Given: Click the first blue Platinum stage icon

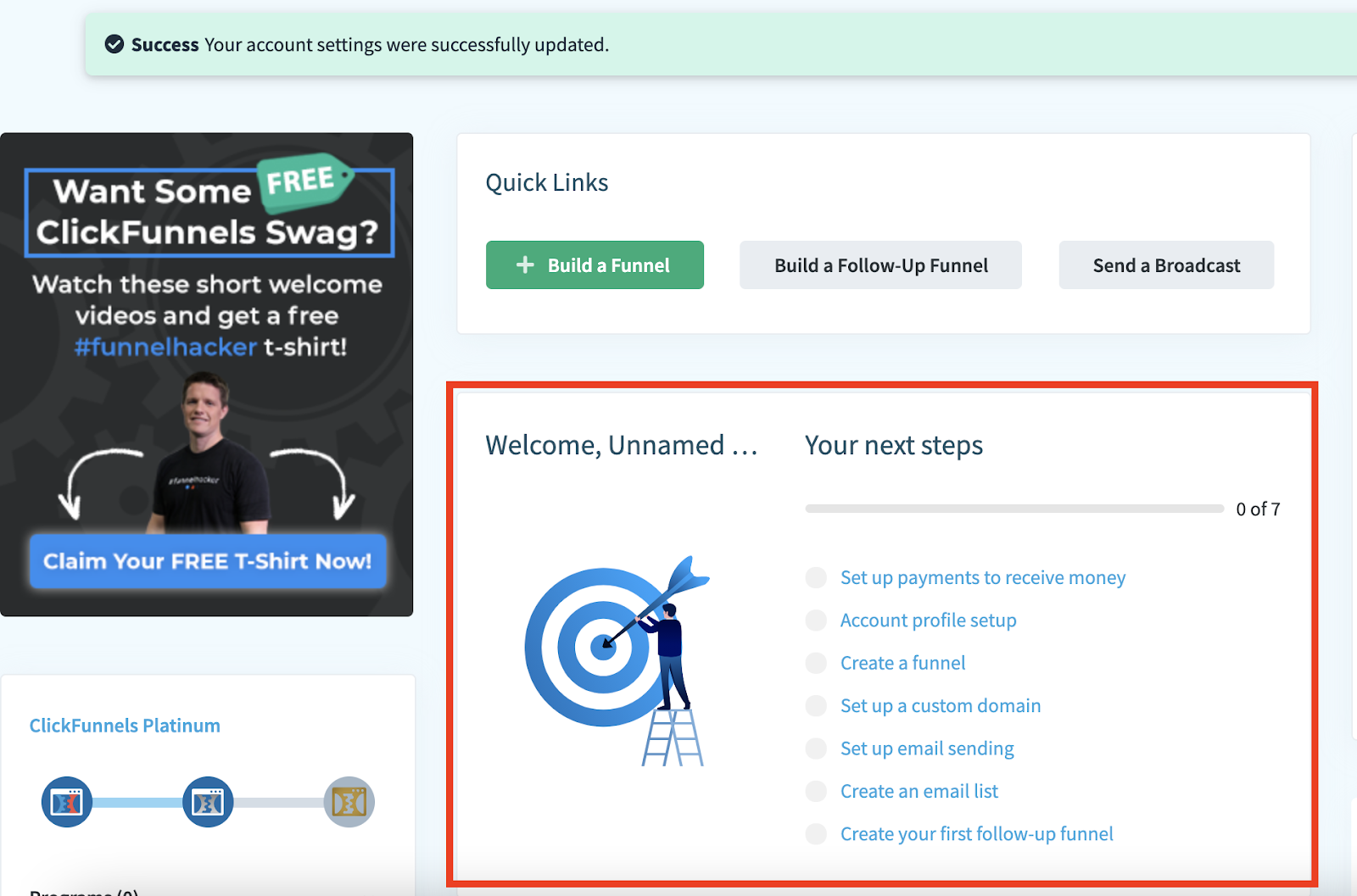Looking at the screenshot, I should [67, 802].
